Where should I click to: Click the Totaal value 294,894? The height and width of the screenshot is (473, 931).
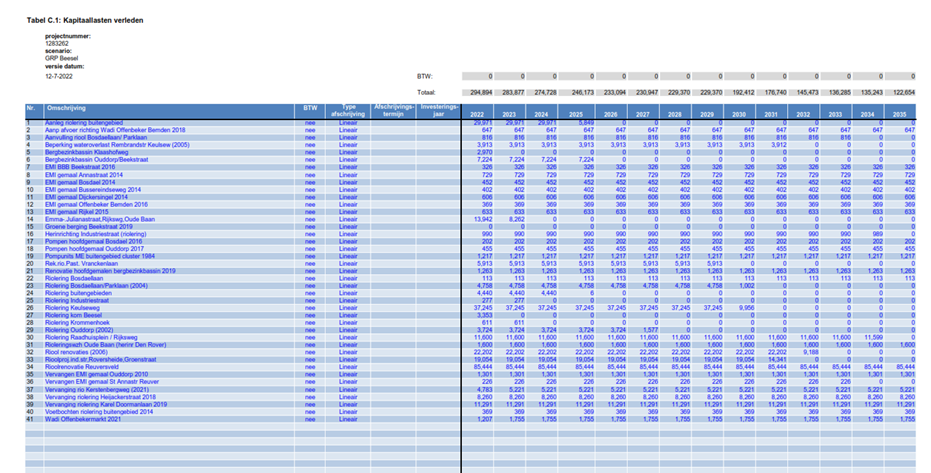482,91
